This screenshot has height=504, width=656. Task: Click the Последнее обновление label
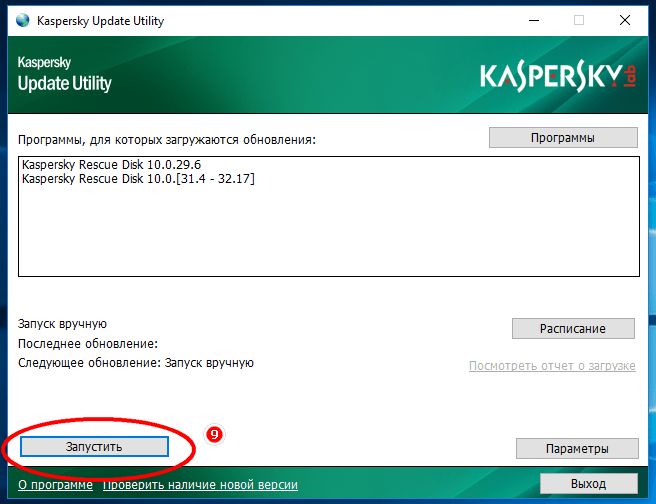88,344
